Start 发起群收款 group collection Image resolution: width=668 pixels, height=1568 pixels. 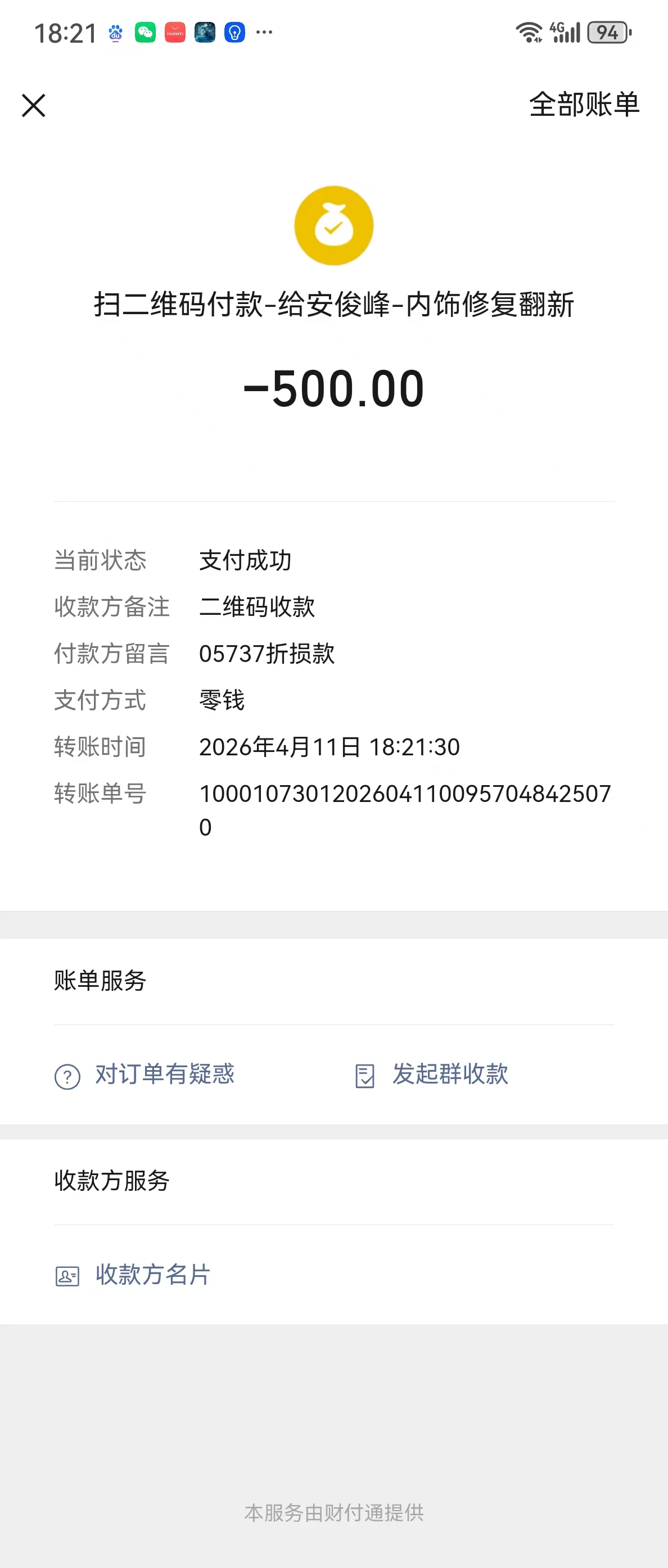click(450, 1074)
